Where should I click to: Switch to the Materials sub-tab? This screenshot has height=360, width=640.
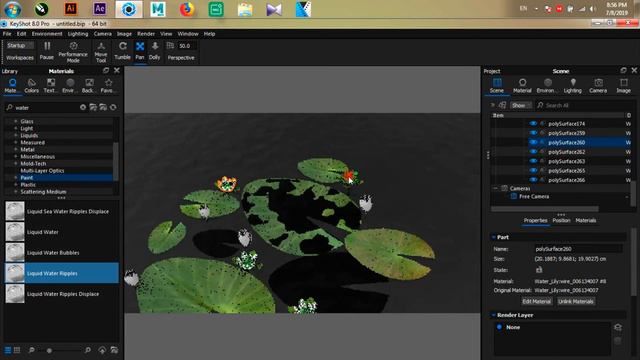(x=586, y=220)
